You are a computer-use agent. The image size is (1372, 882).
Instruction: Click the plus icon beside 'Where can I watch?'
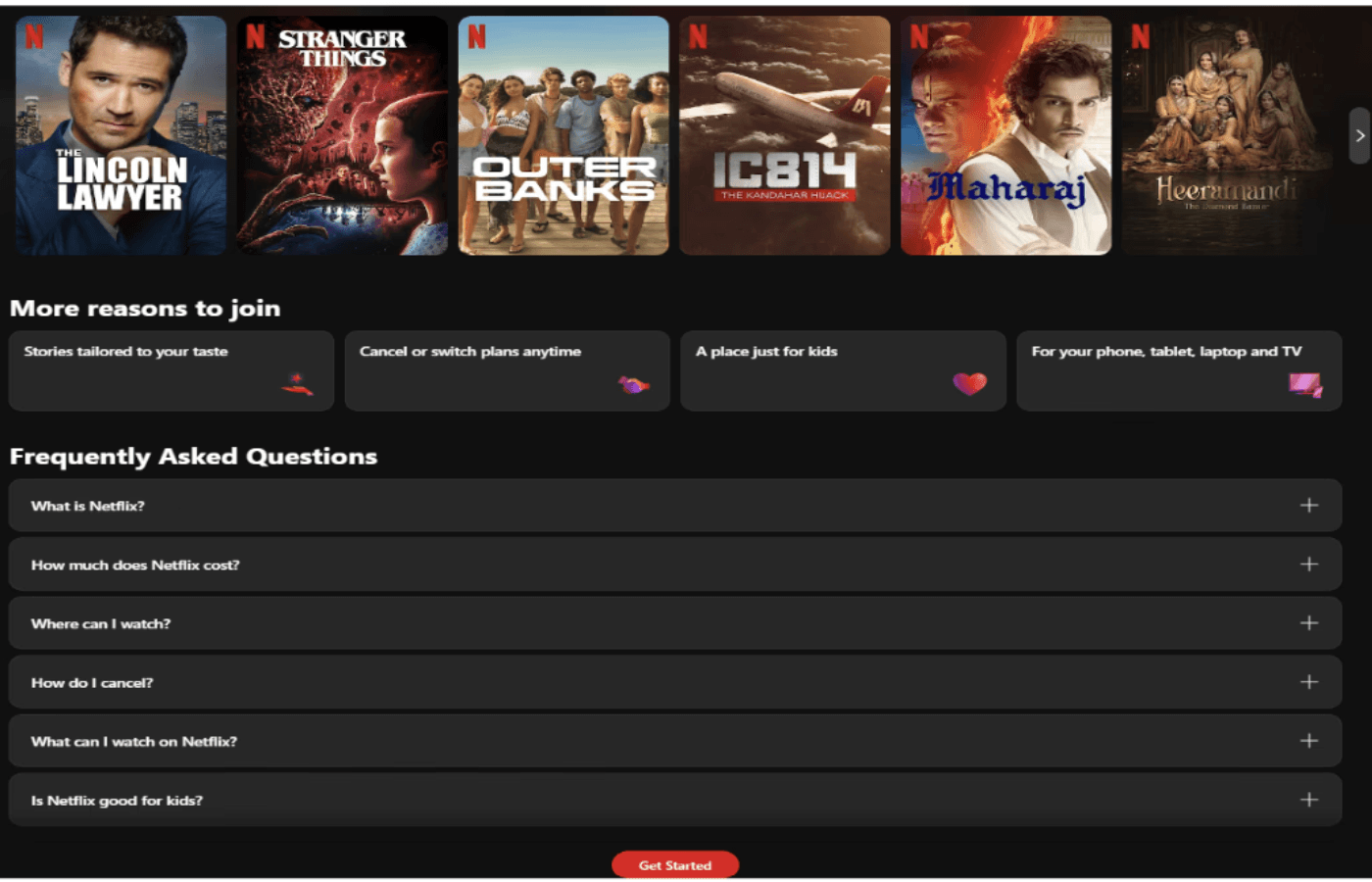(x=1309, y=623)
